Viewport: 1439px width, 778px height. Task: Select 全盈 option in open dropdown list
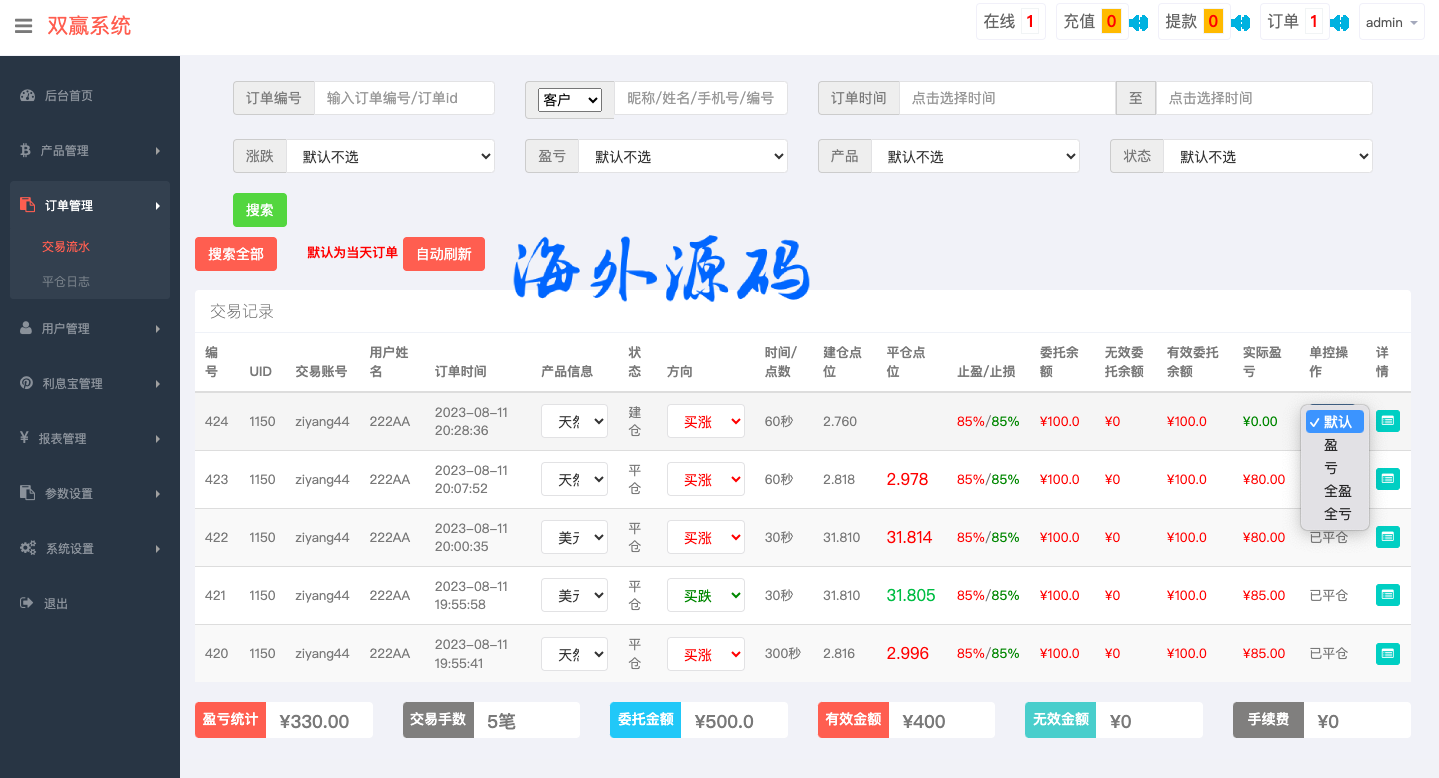(1337, 491)
